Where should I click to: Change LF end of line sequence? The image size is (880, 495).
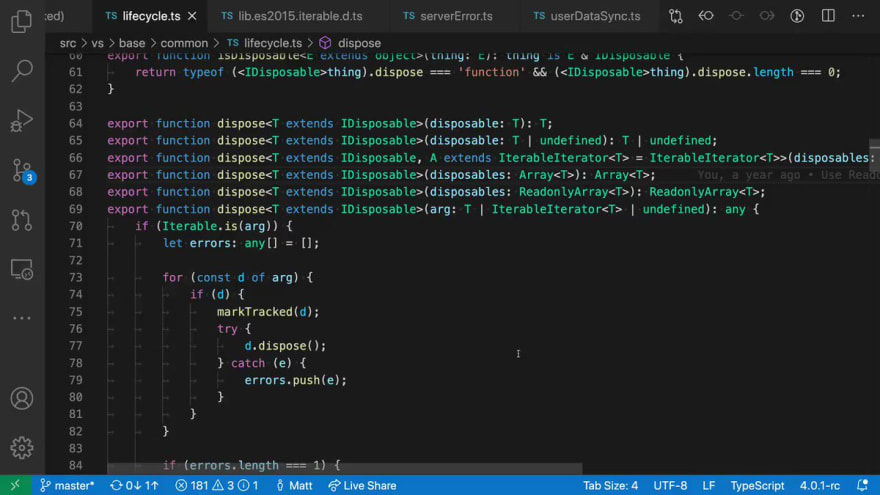coord(709,485)
